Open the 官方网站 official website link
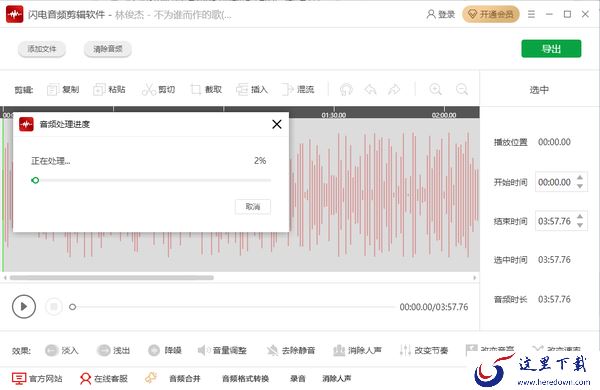The width and height of the screenshot is (600, 390). pos(37,379)
